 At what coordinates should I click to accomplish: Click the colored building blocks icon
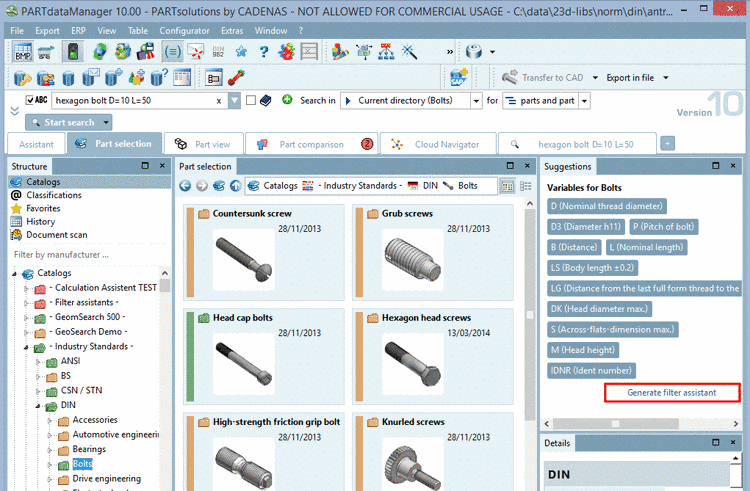(x=340, y=52)
